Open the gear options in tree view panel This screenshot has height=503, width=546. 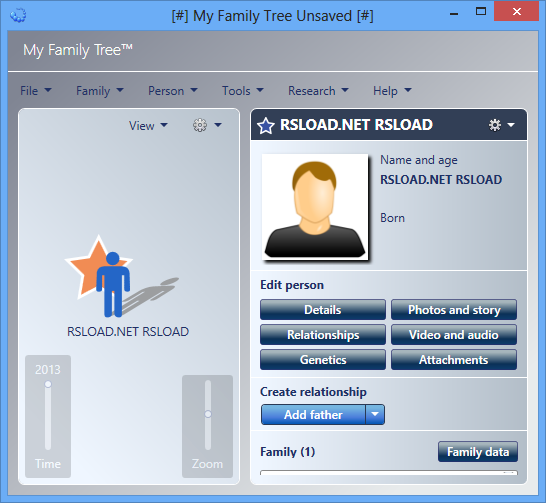pyautogui.click(x=200, y=125)
